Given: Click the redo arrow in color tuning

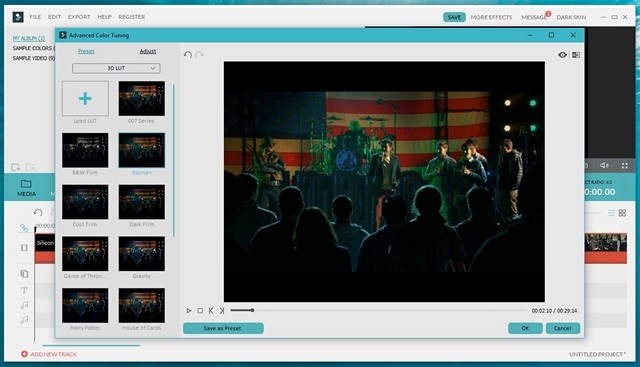Looking at the screenshot, I should click(x=199, y=55).
